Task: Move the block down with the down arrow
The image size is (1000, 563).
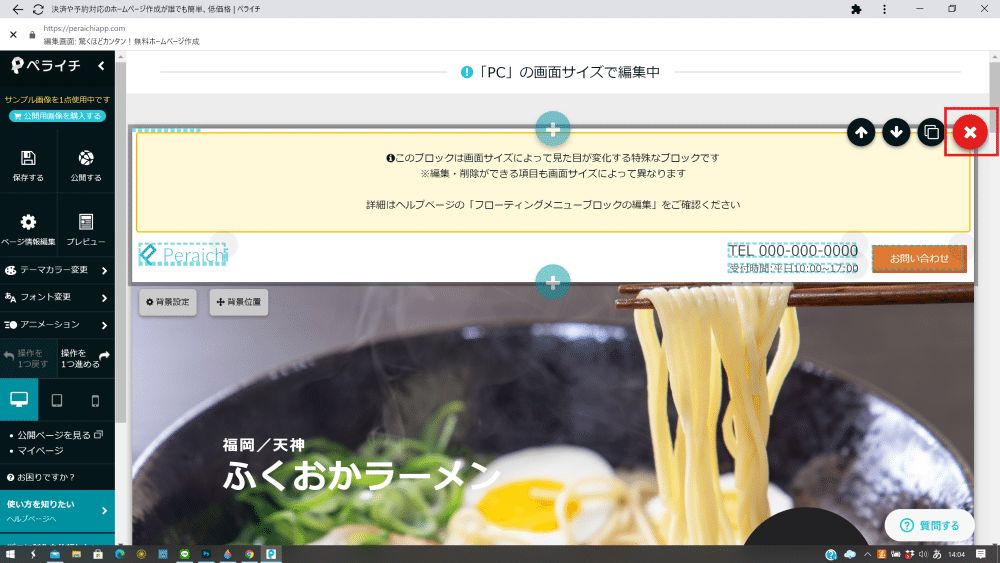Action: (x=896, y=132)
